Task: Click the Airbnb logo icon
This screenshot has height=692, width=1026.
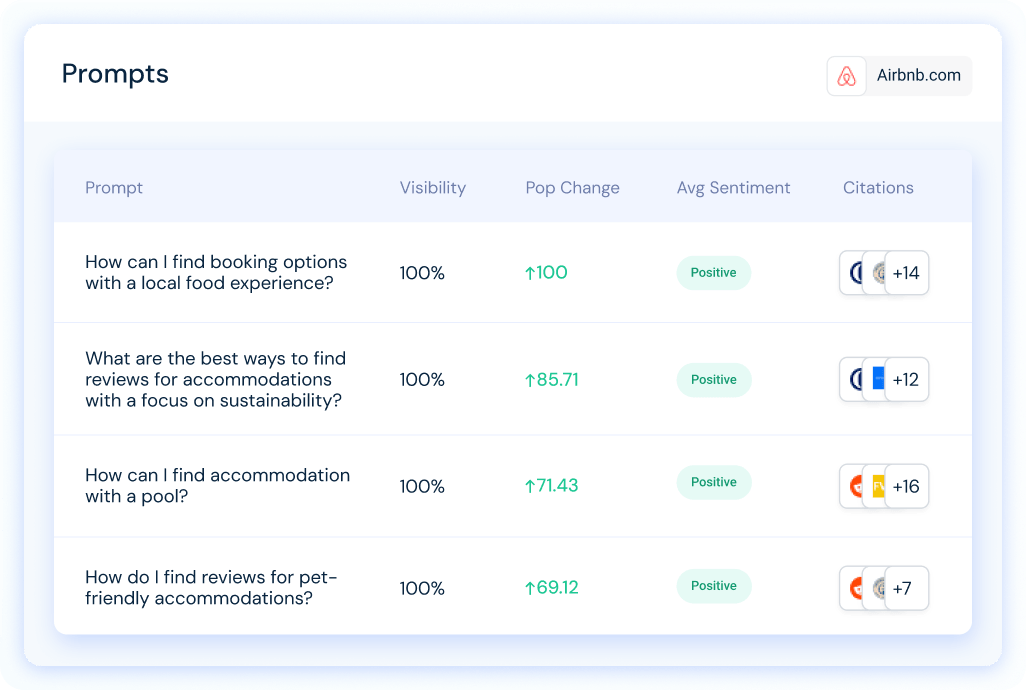Action: tap(846, 76)
